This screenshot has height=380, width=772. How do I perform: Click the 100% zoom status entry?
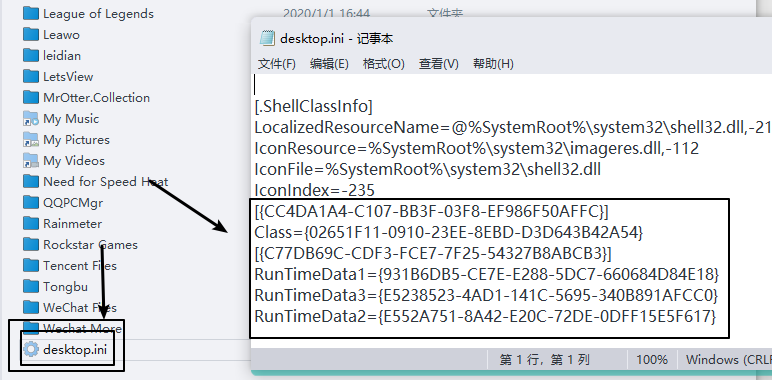tap(652, 360)
